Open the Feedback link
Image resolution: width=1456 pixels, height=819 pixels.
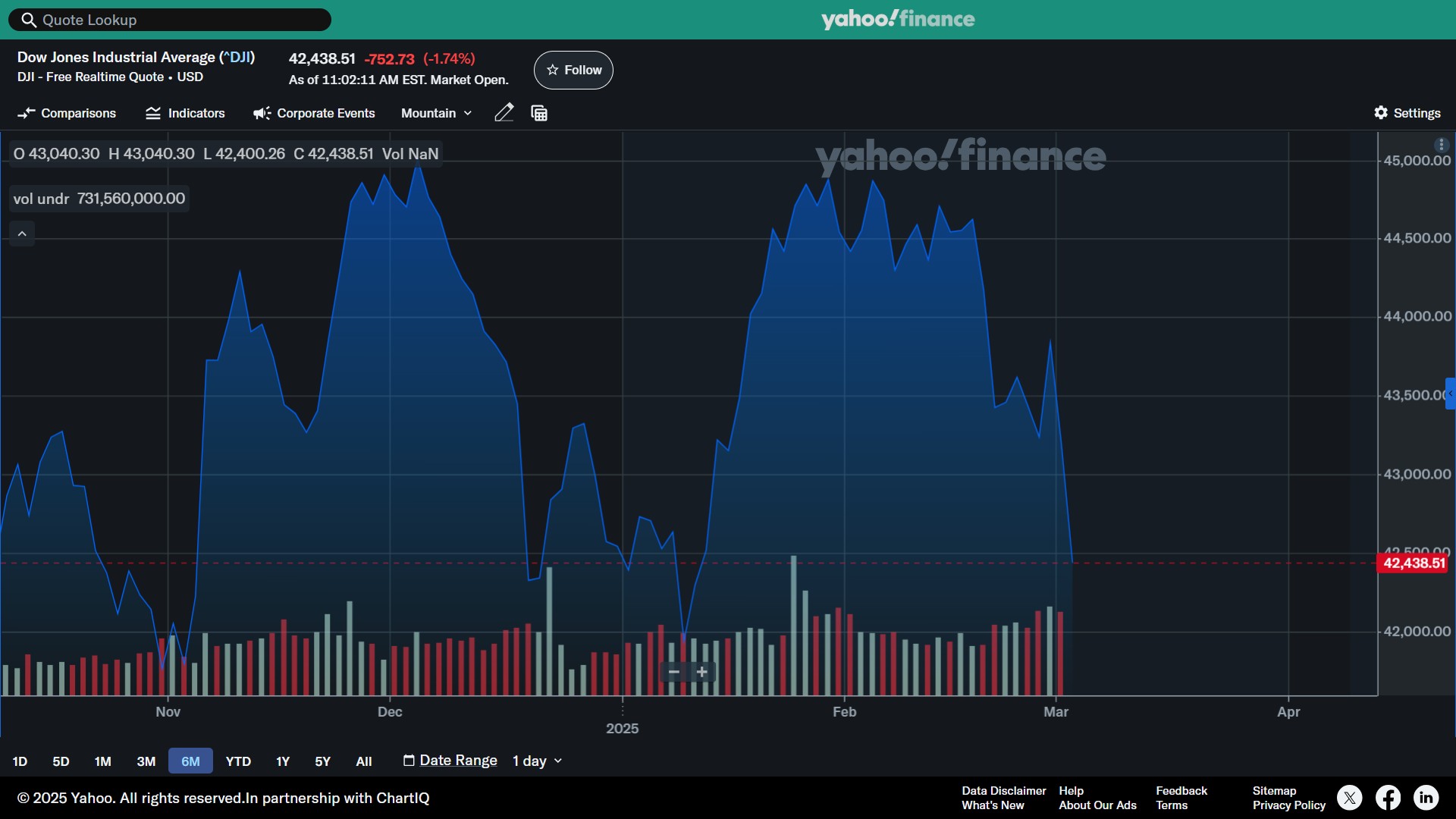pyautogui.click(x=1181, y=791)
